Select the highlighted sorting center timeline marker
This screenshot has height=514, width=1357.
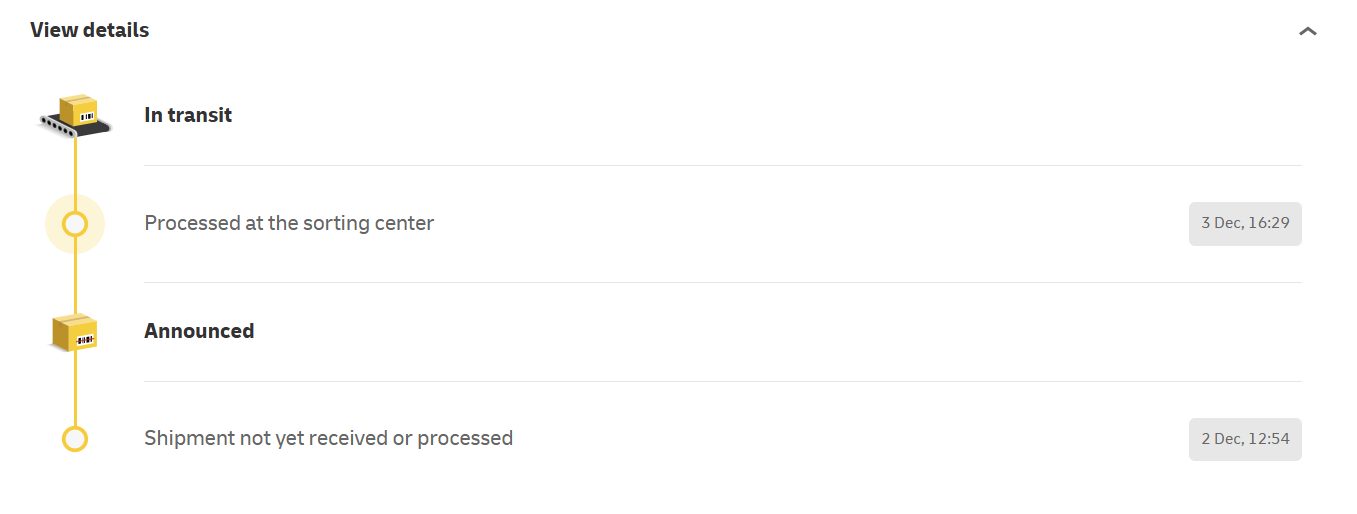[x=75, y=224]
